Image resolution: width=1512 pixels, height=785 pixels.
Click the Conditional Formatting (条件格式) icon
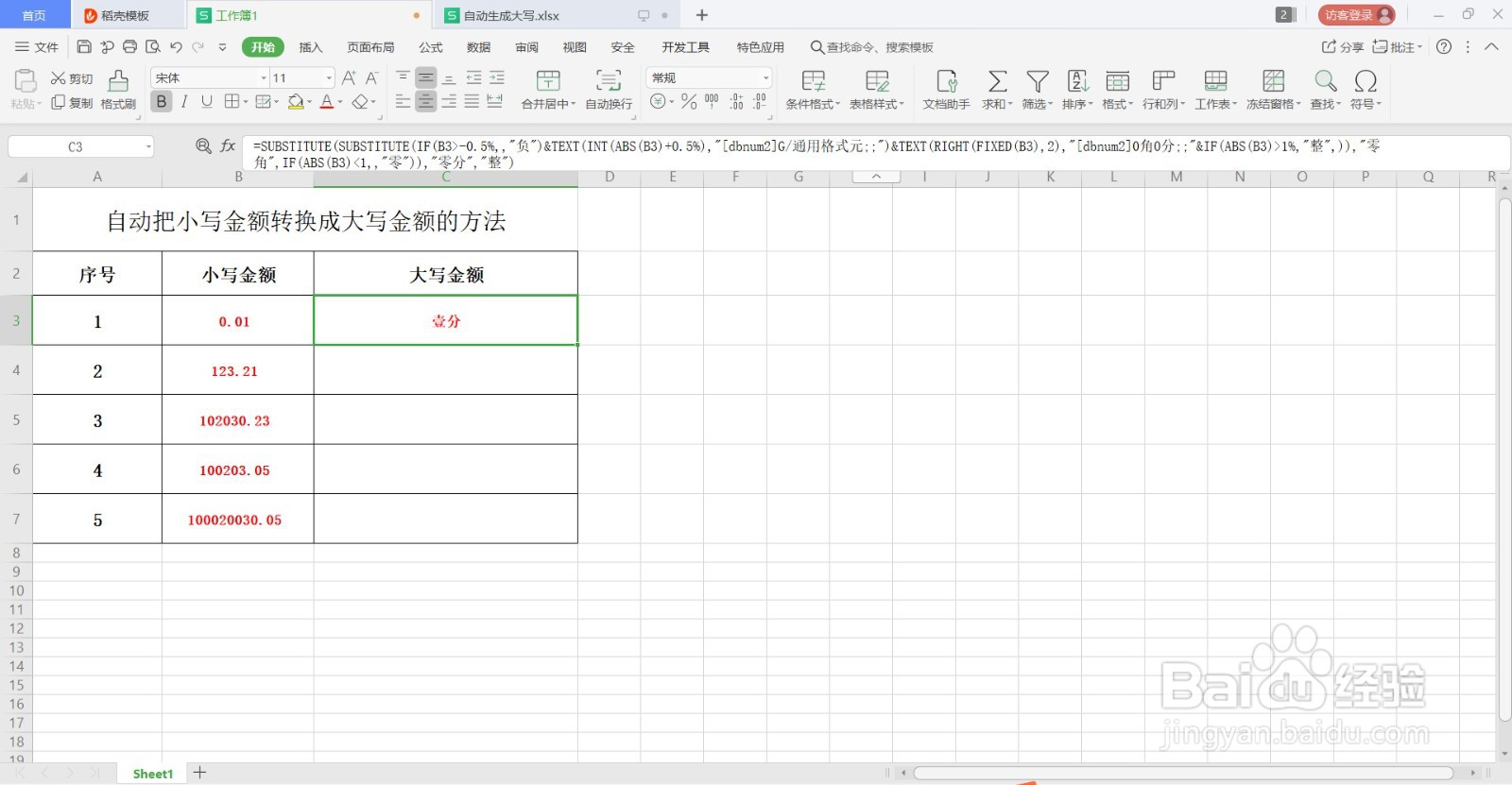[x=813, y=80]
